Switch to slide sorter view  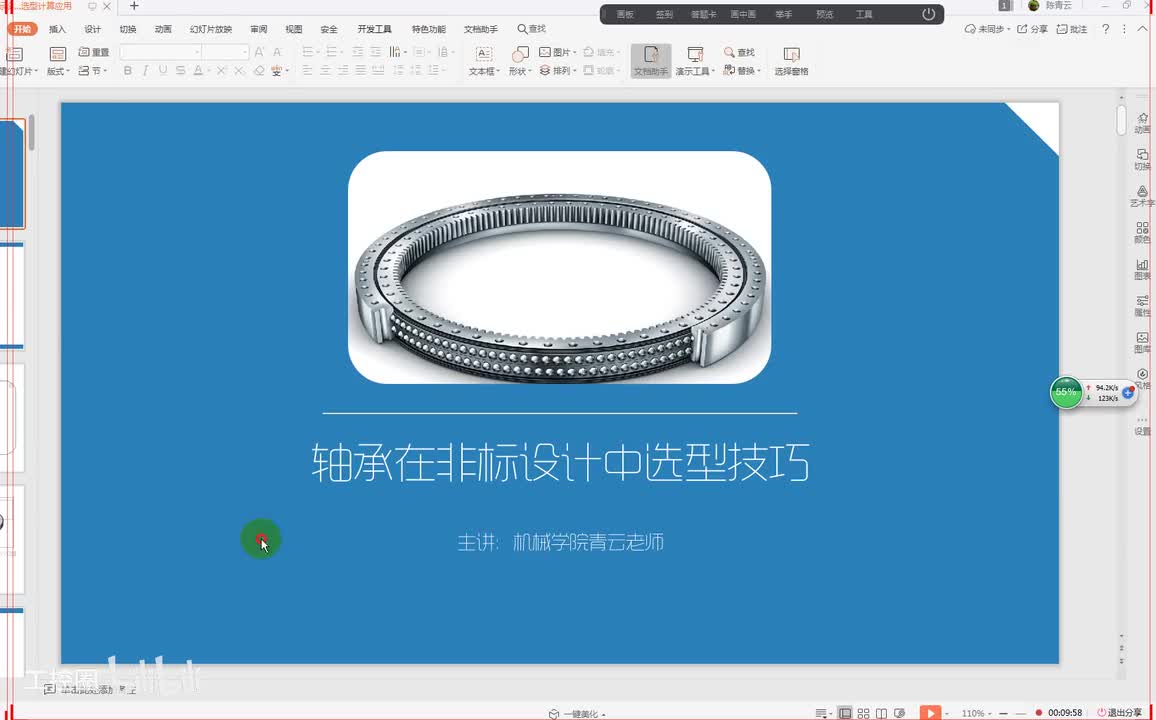(863, 713)
